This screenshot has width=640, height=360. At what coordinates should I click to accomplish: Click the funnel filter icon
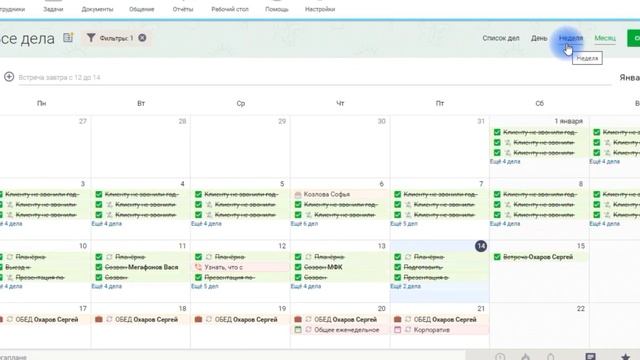[x=91, y=38]
